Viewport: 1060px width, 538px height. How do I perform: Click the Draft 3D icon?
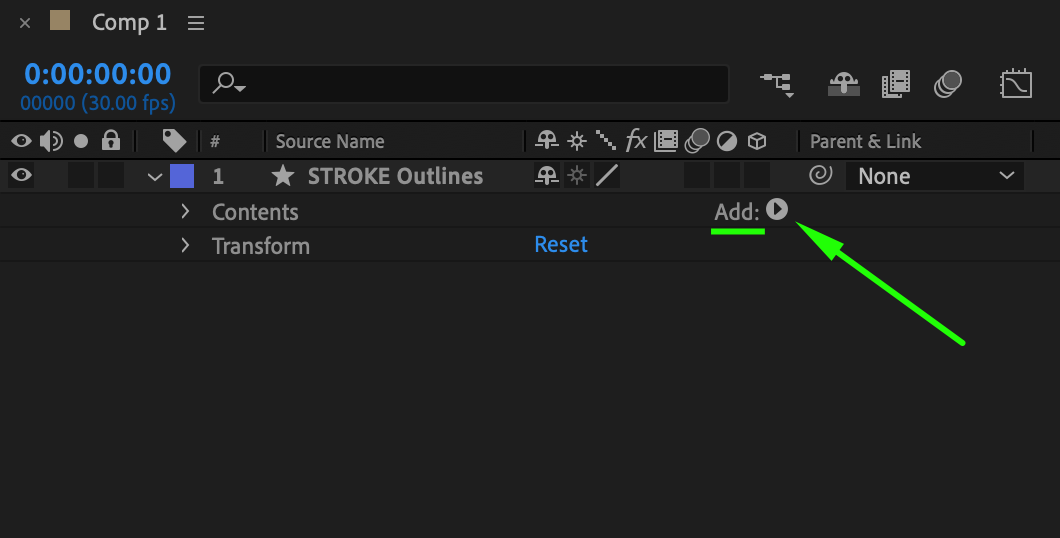[x=843, y=84]
